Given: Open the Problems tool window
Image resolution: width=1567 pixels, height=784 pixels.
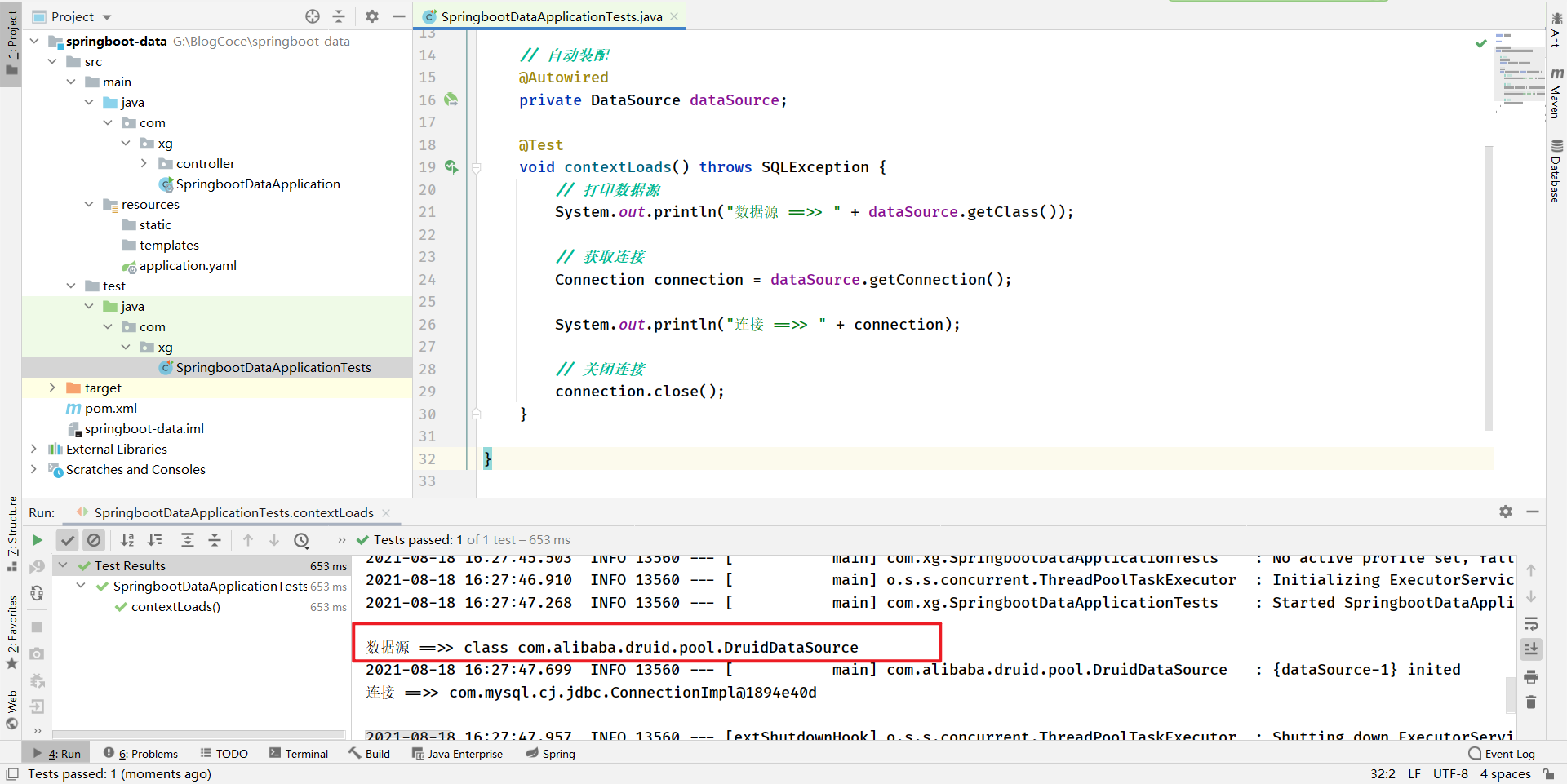Looking at the screenshot, I should [140, 753].
